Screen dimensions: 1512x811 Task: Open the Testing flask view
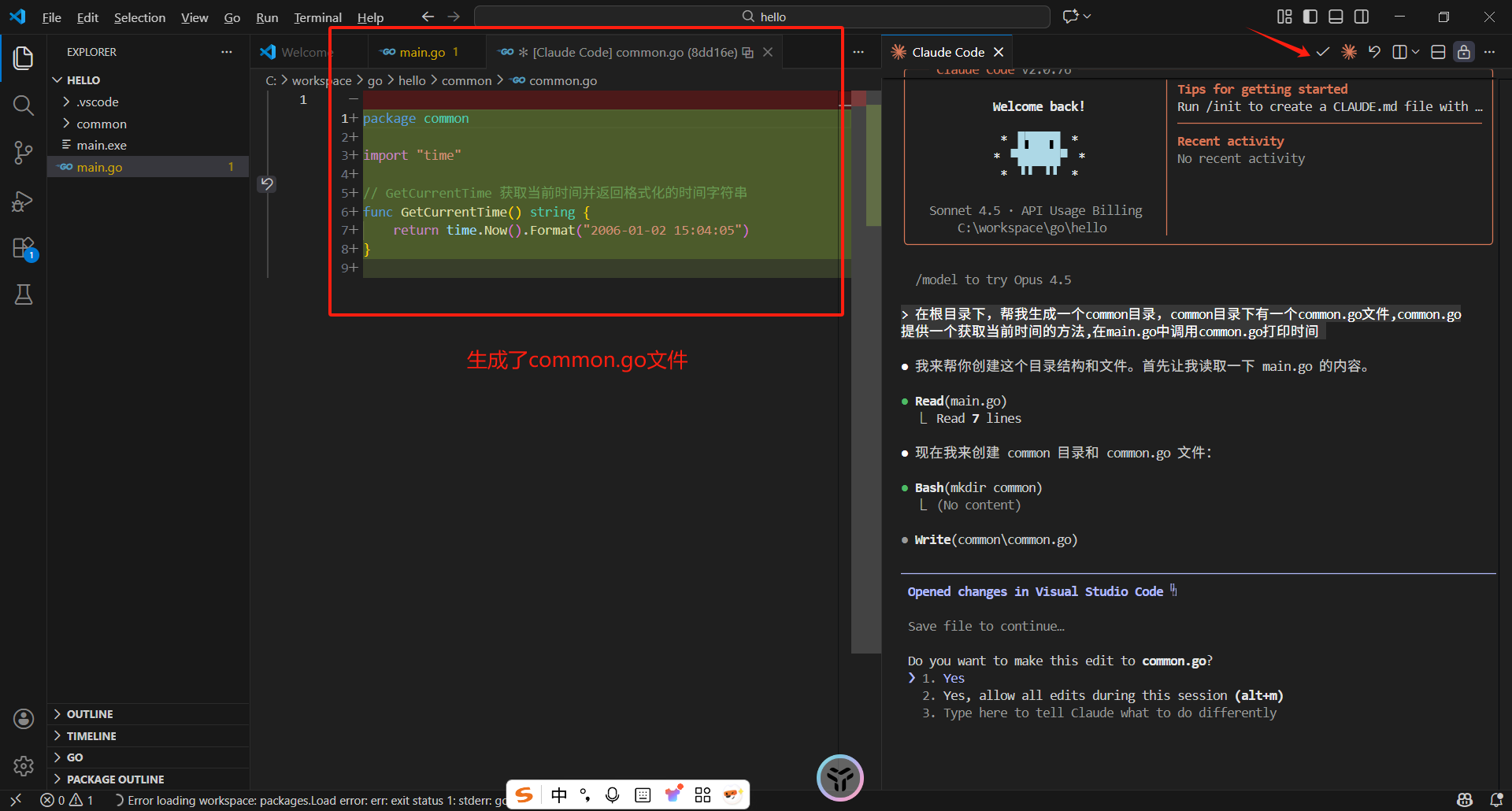tap(24, 294)
